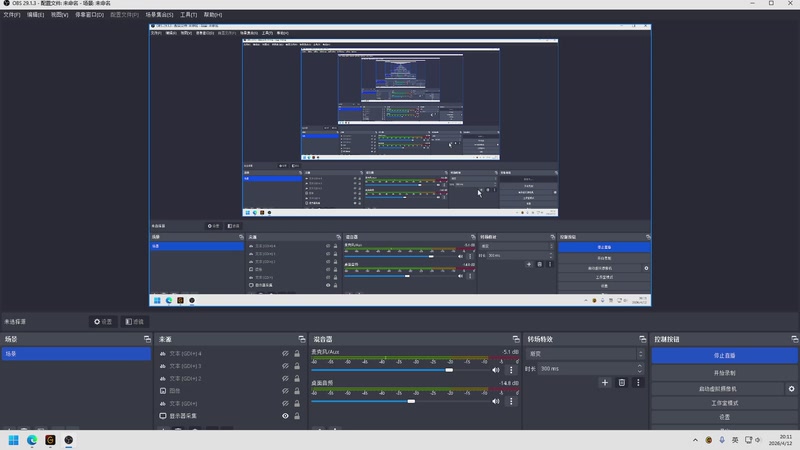Hide the display capture (显示器采集) source
800x450 pixels.
[285, 416]
